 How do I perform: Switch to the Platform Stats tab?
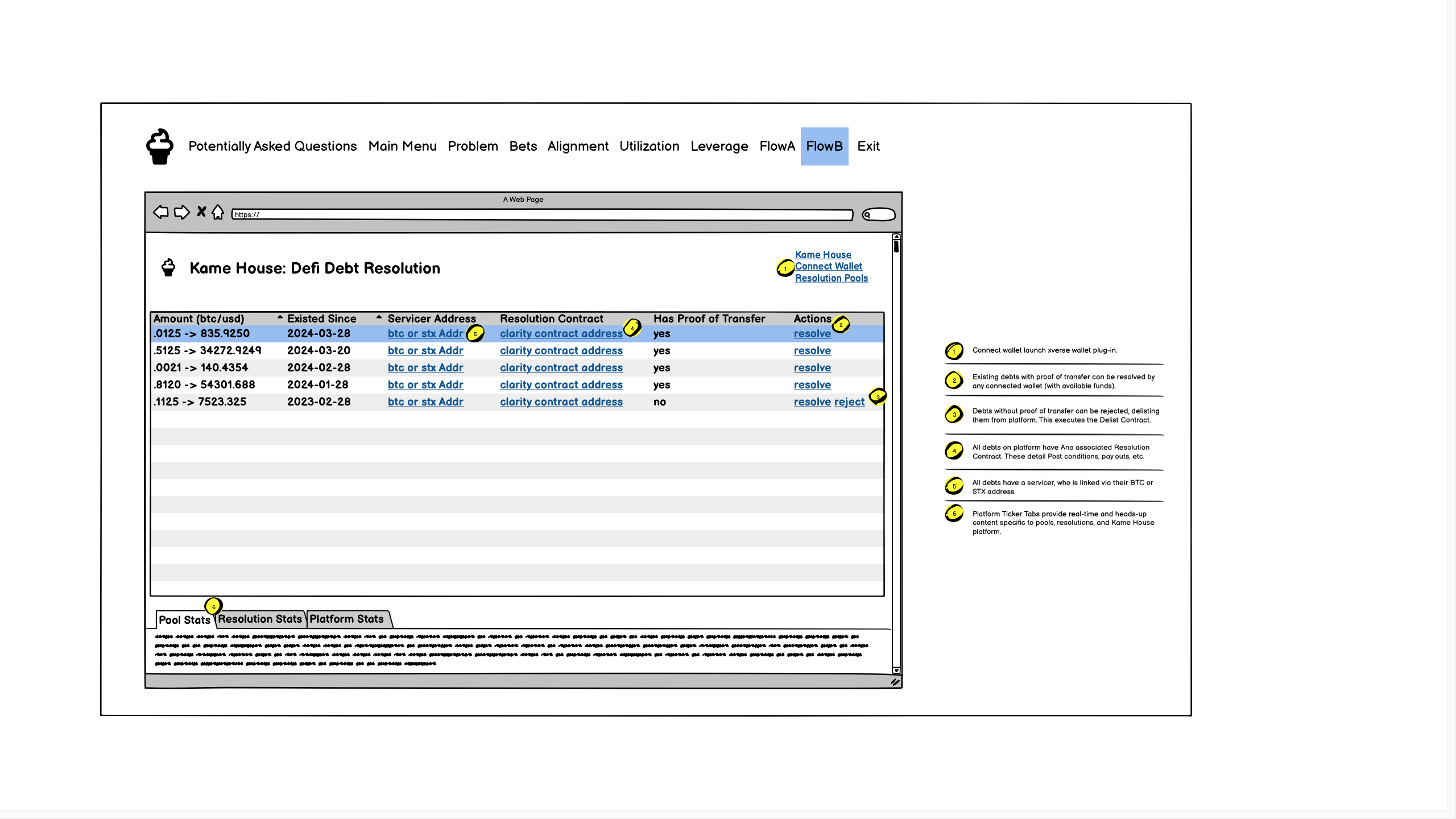346,619
